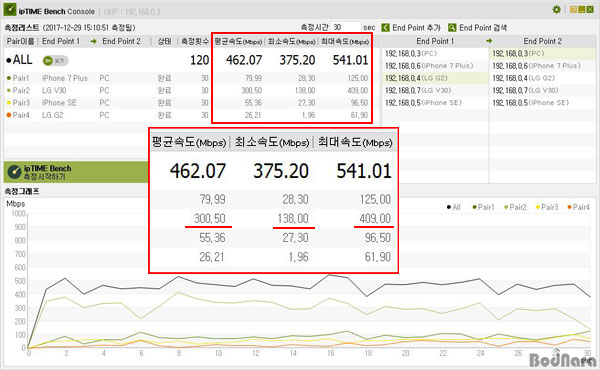
Task: Click the End Point 추가 text link
Action: 416,28
